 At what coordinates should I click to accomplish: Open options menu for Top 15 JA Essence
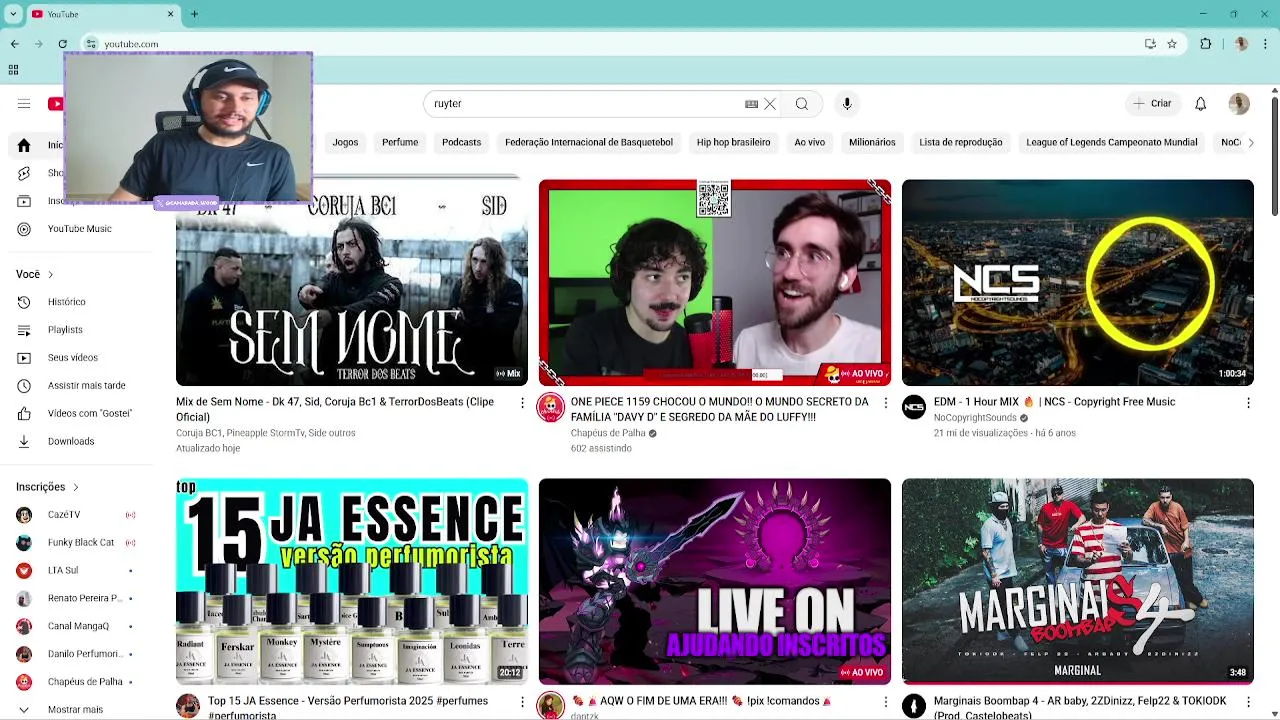pyautogui.click(x=522, y=703)
